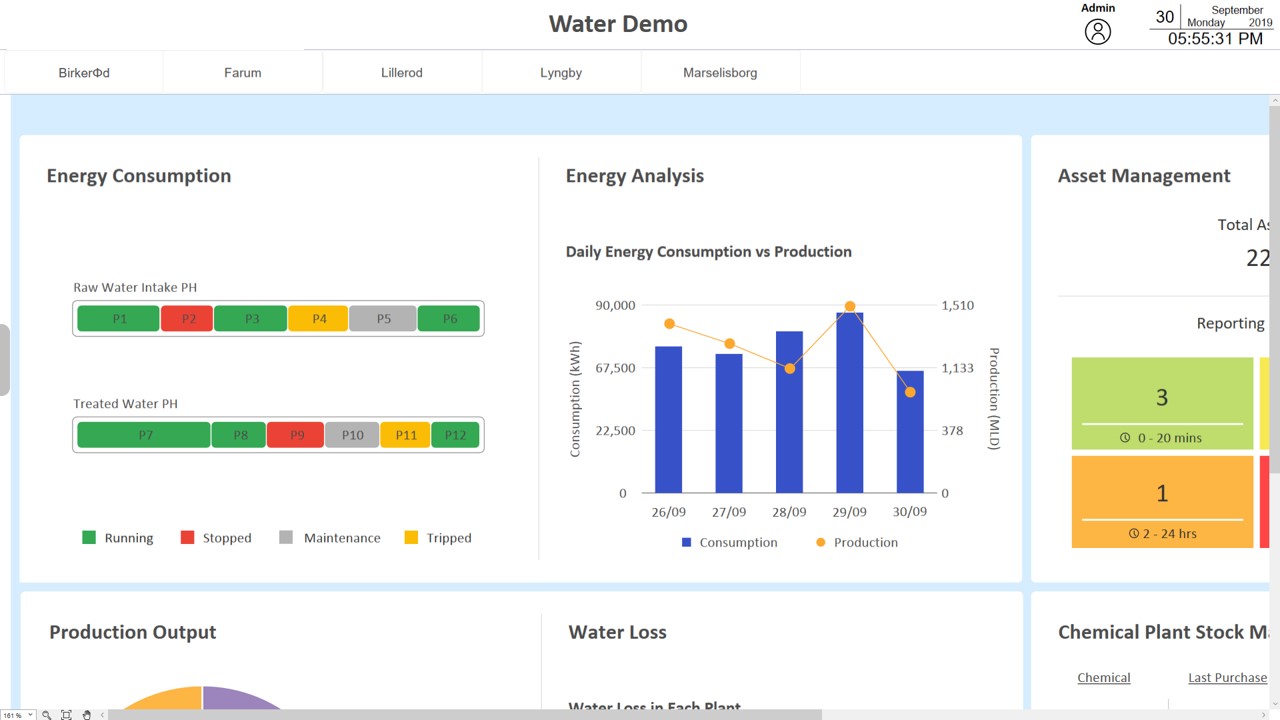Open the green tile showing 3 assets
This screenshot has height=720, width=1280.
coord(1162,404)
